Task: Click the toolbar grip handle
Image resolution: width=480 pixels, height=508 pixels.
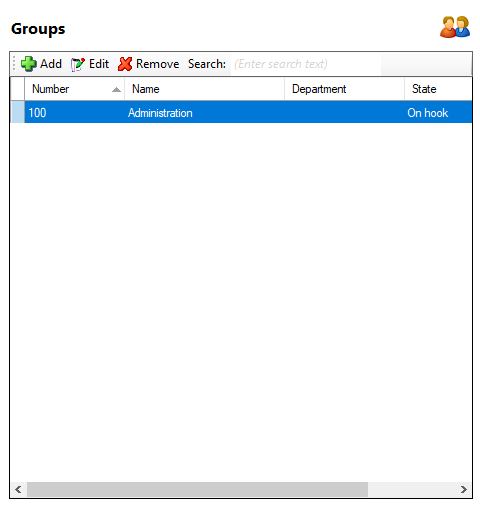Action: [x=14, y=64]
